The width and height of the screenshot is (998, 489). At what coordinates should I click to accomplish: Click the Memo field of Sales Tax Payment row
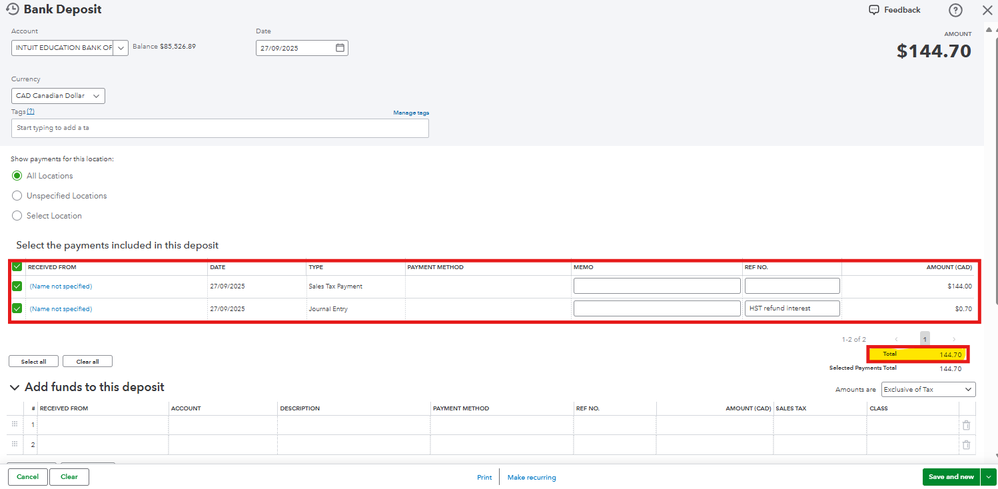tap(657, 287)
